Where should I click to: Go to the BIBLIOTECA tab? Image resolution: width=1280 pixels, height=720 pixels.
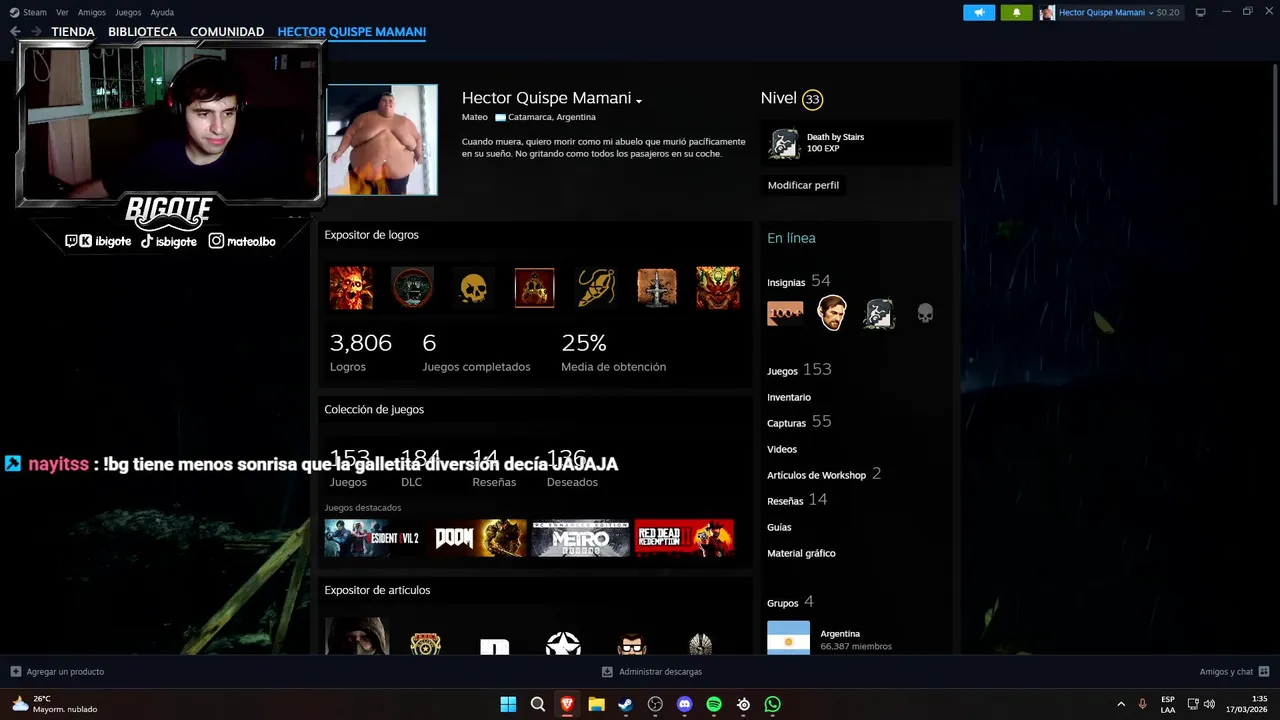tap(142, 32)
